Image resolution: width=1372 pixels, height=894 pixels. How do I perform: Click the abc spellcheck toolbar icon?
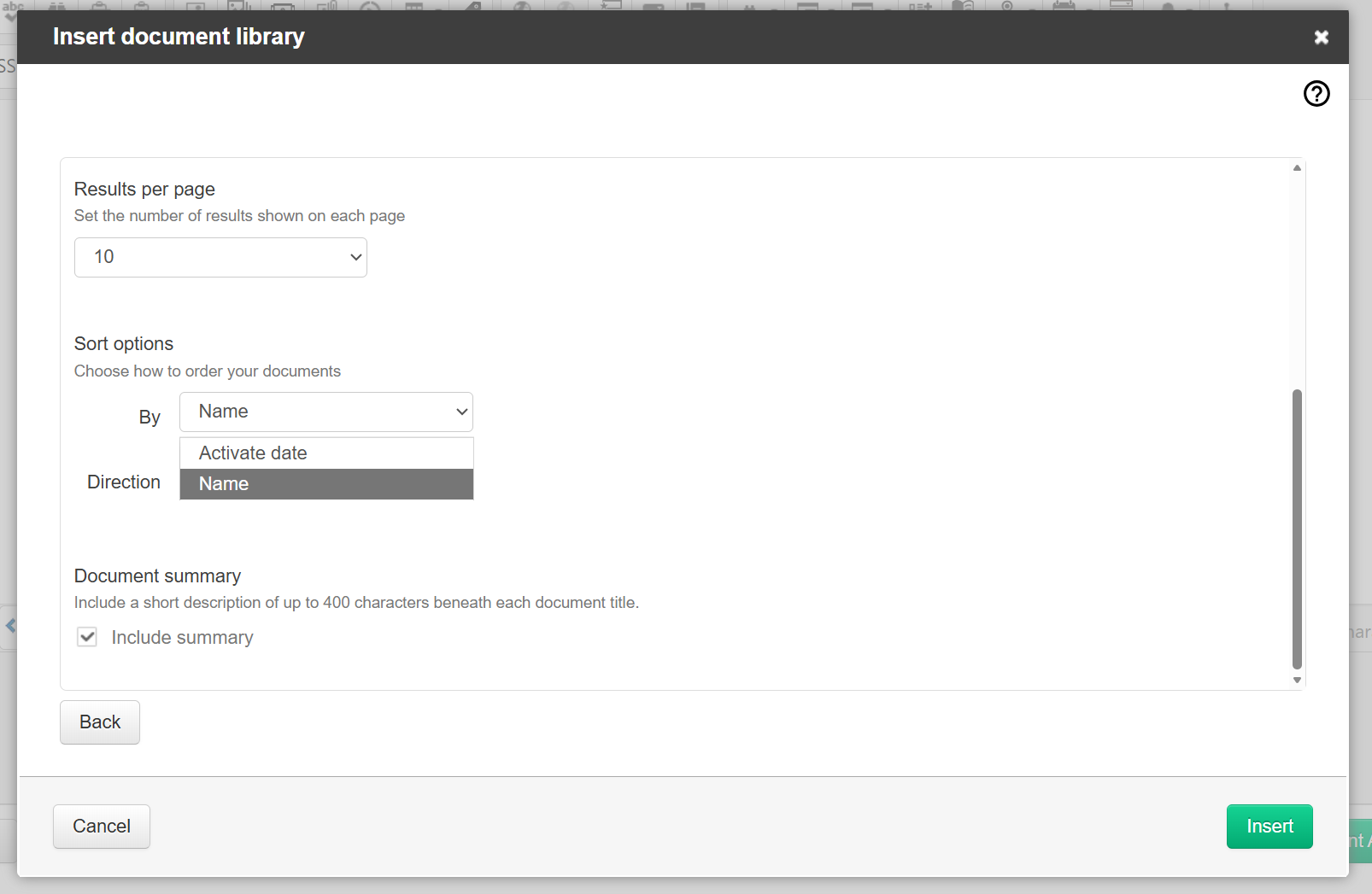[13, 6]
